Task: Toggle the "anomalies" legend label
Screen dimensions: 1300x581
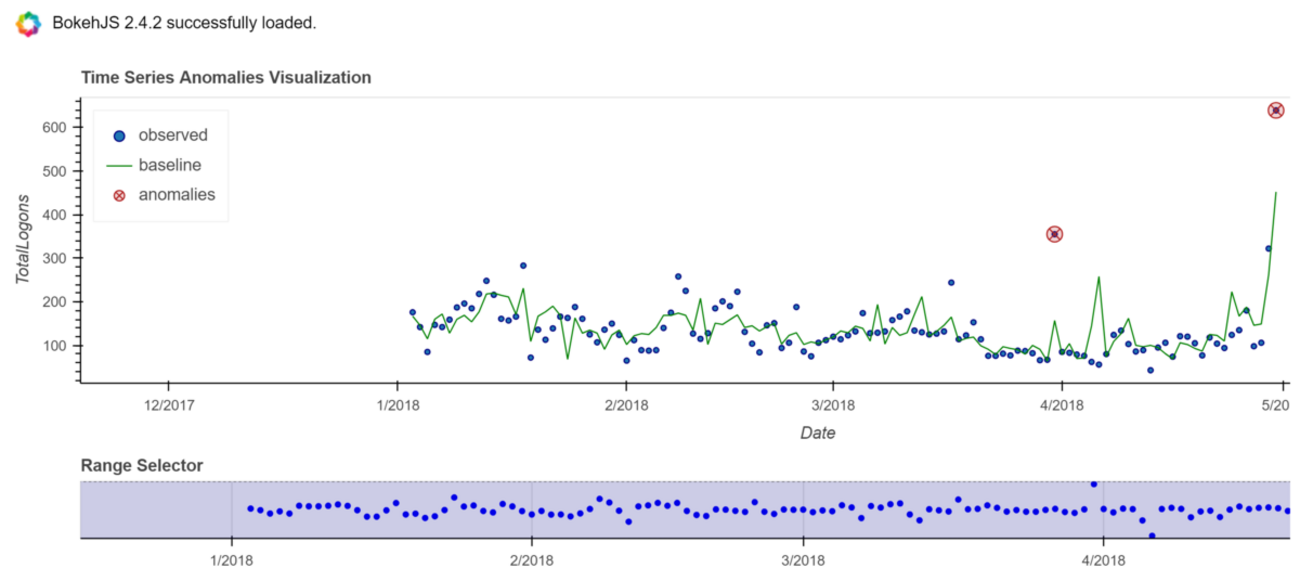Action: (x=176, y=195)
